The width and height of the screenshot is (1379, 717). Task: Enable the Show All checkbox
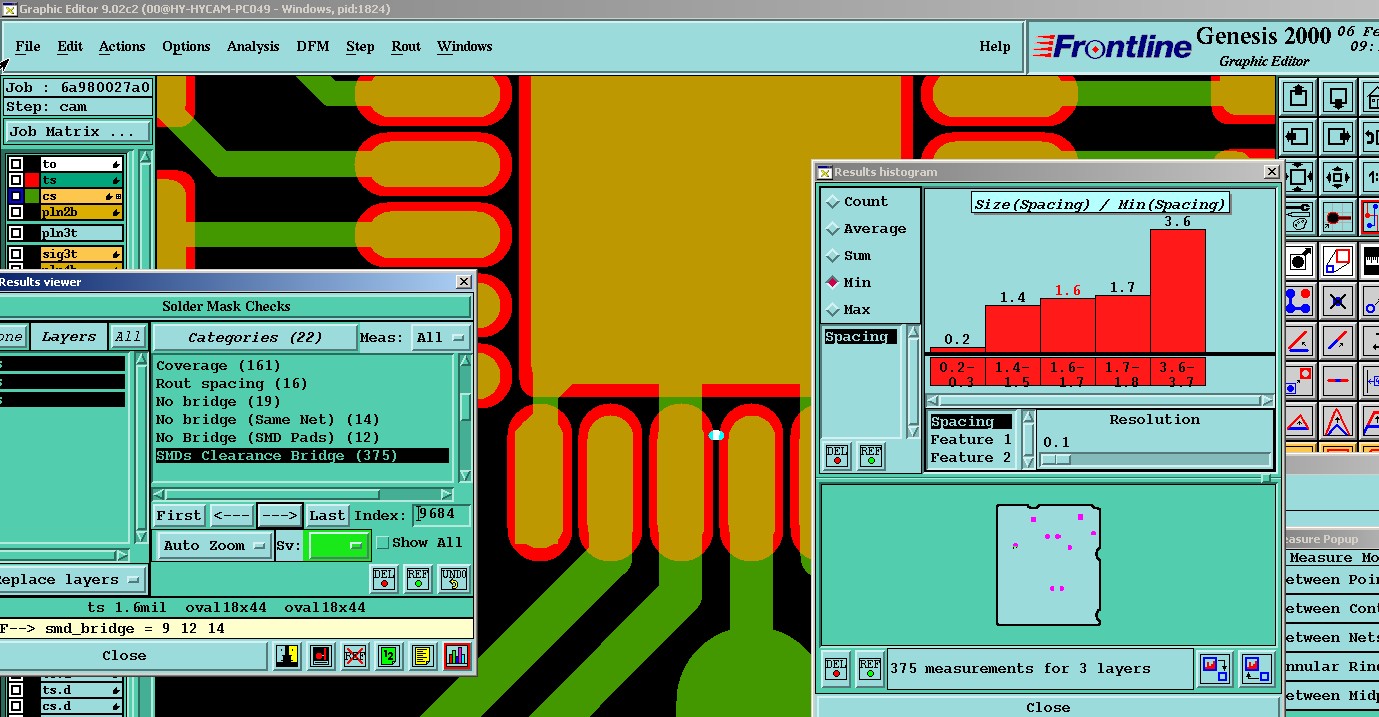pos(382,543)
